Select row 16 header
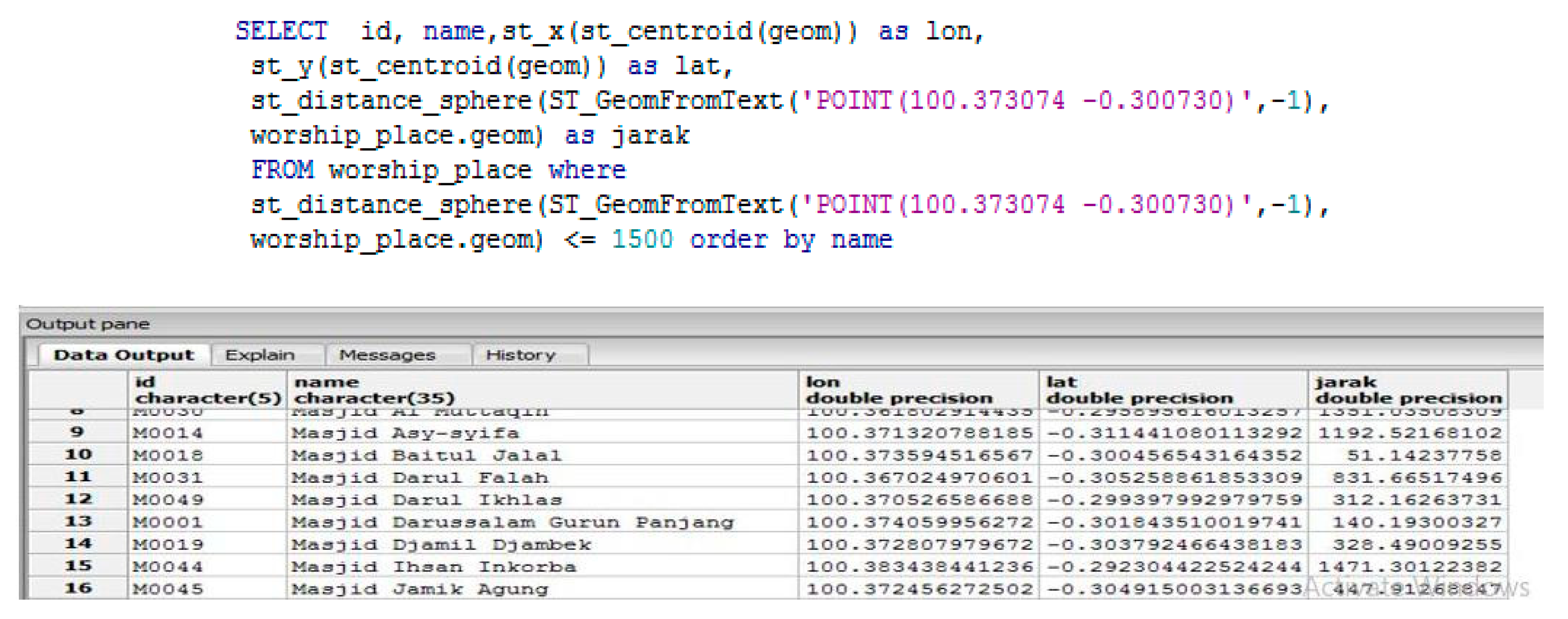1568x619 pixels. coord(77,589)
